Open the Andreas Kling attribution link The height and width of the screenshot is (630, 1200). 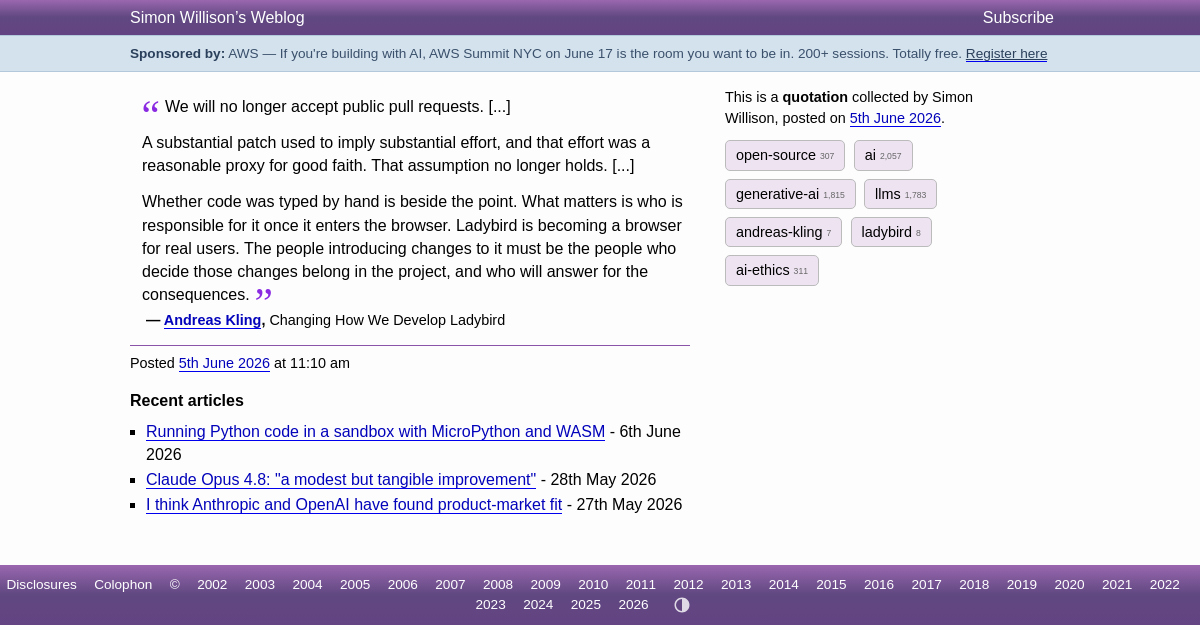212,320
